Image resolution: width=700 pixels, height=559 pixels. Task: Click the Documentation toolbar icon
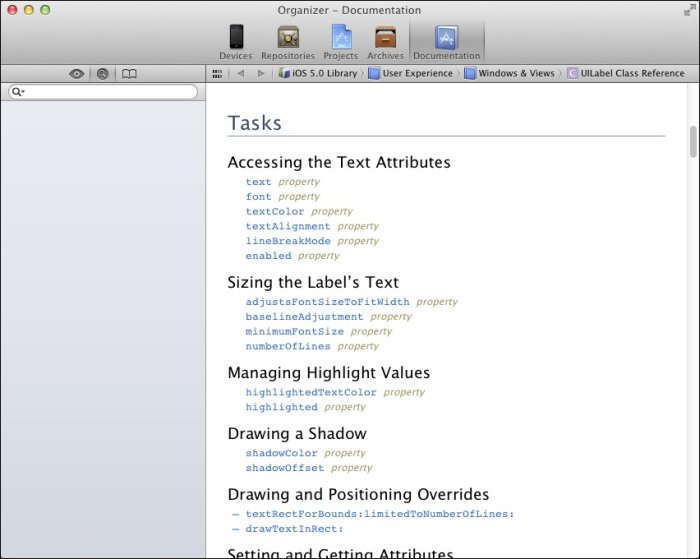point(446,42)
